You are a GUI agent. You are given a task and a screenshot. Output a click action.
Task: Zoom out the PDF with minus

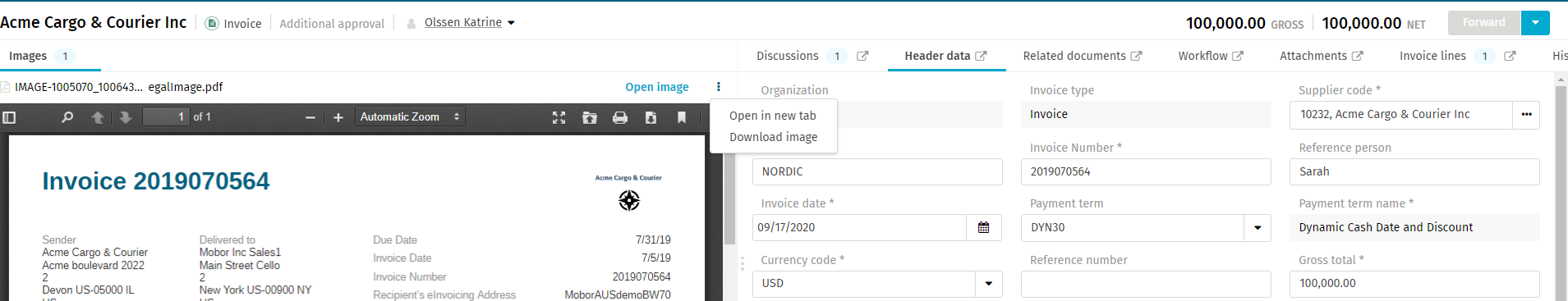tap(310, 117)
